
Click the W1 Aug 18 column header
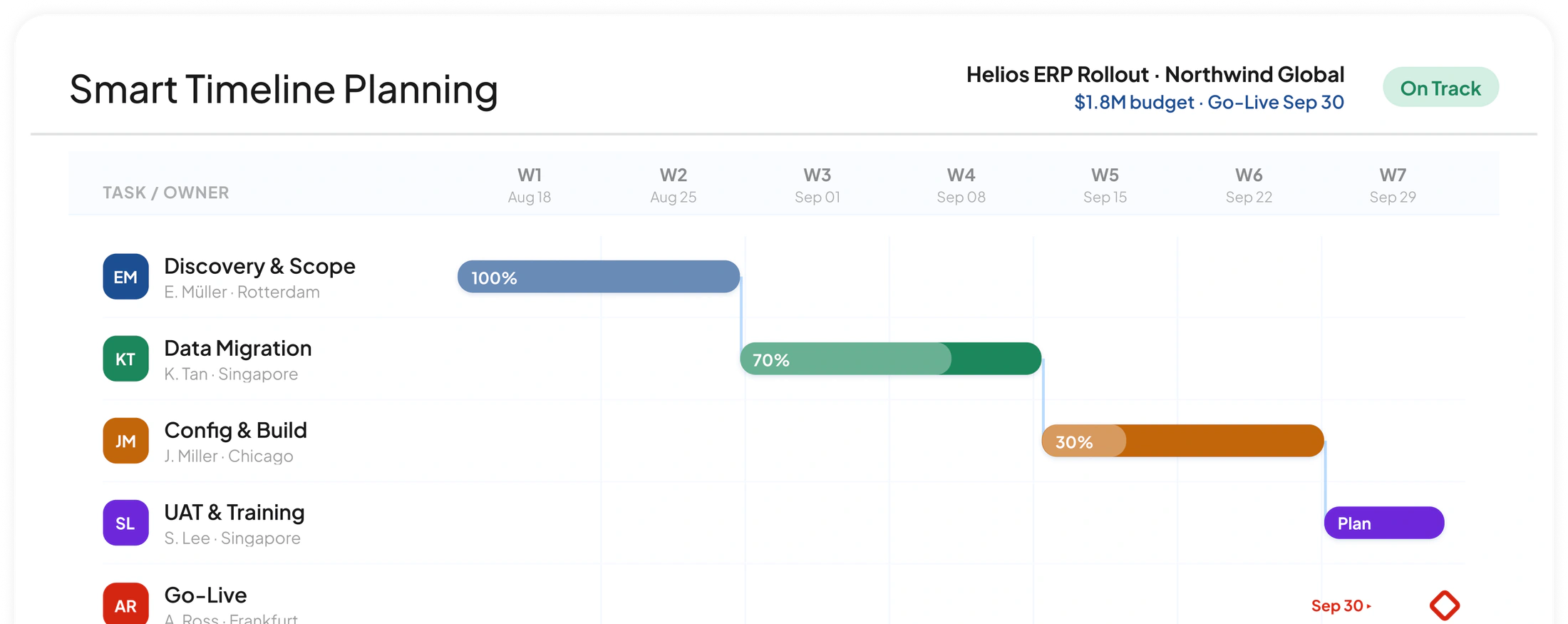click(x=530, y=185)
